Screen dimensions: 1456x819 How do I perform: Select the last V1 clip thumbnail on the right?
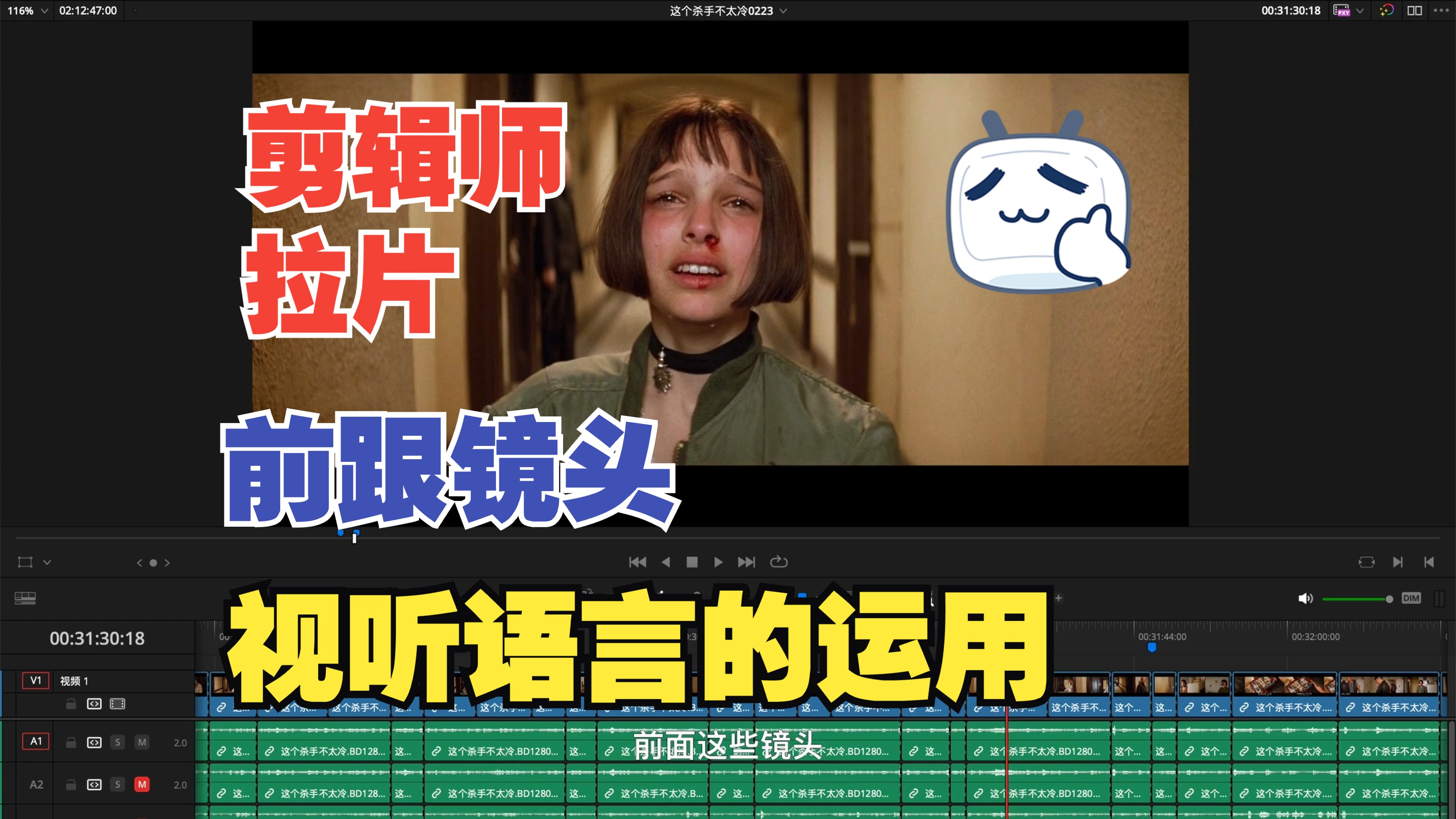coord(1389,685)
